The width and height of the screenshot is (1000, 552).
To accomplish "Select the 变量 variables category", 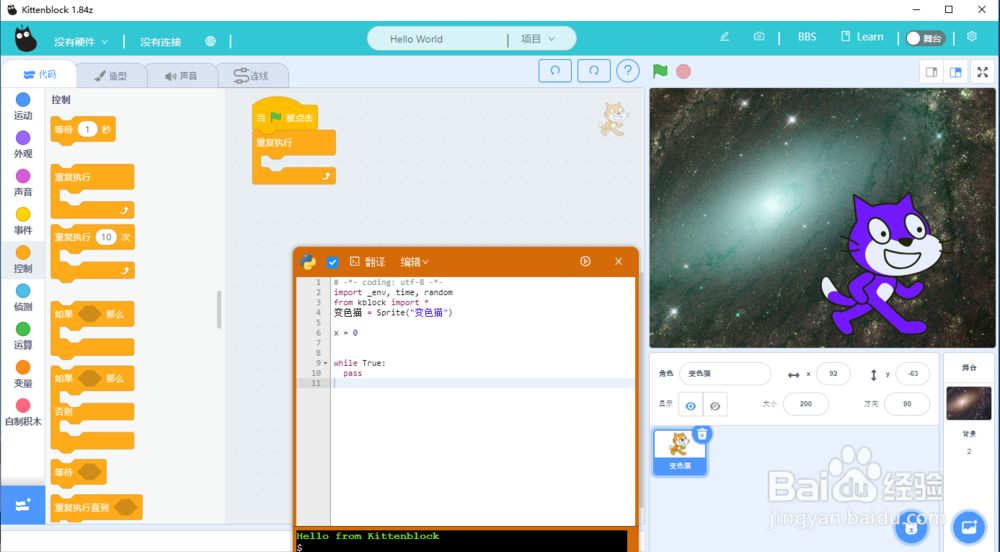I will point(23,374).
